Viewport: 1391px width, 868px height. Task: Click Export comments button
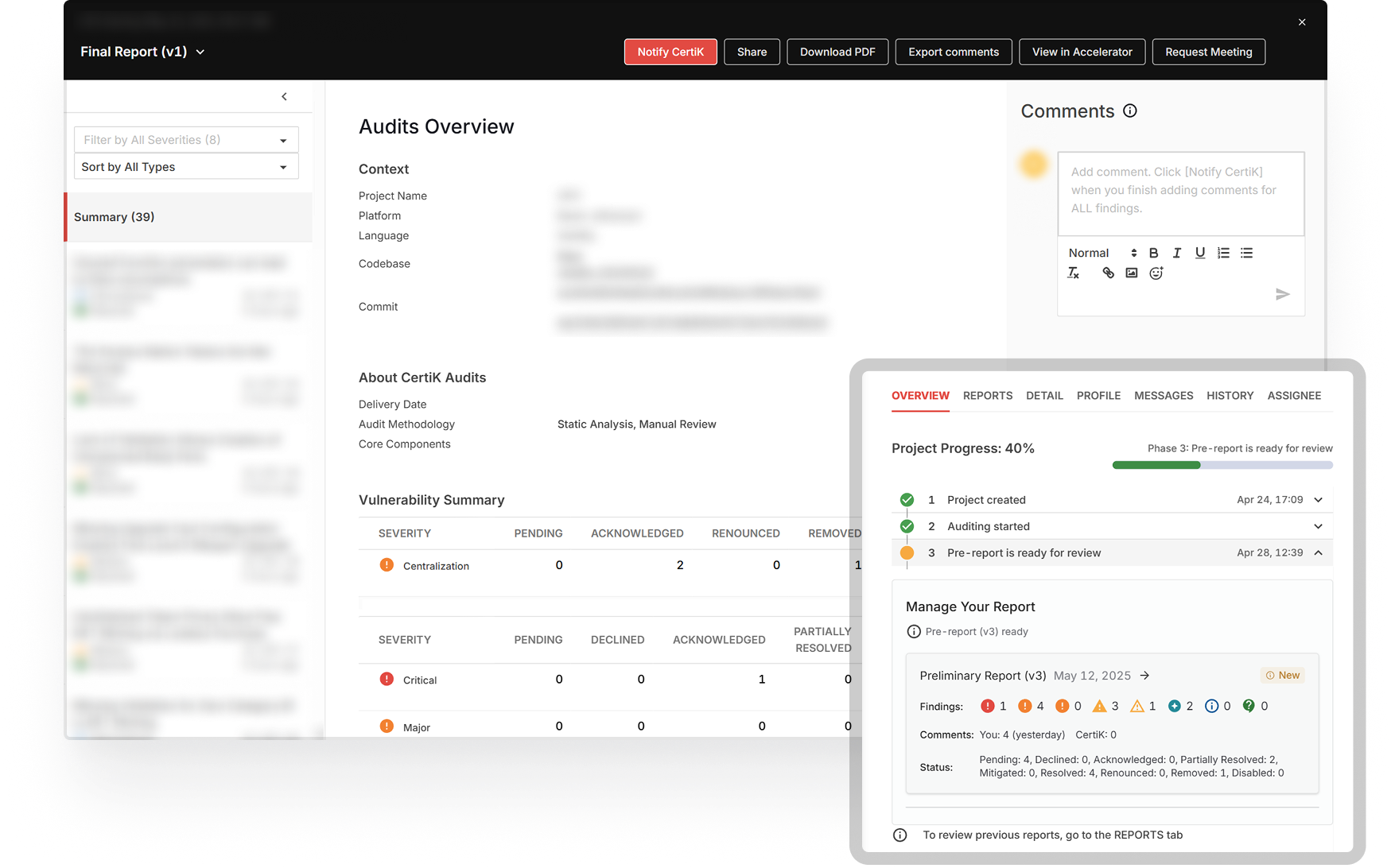[x=954, y=52]
